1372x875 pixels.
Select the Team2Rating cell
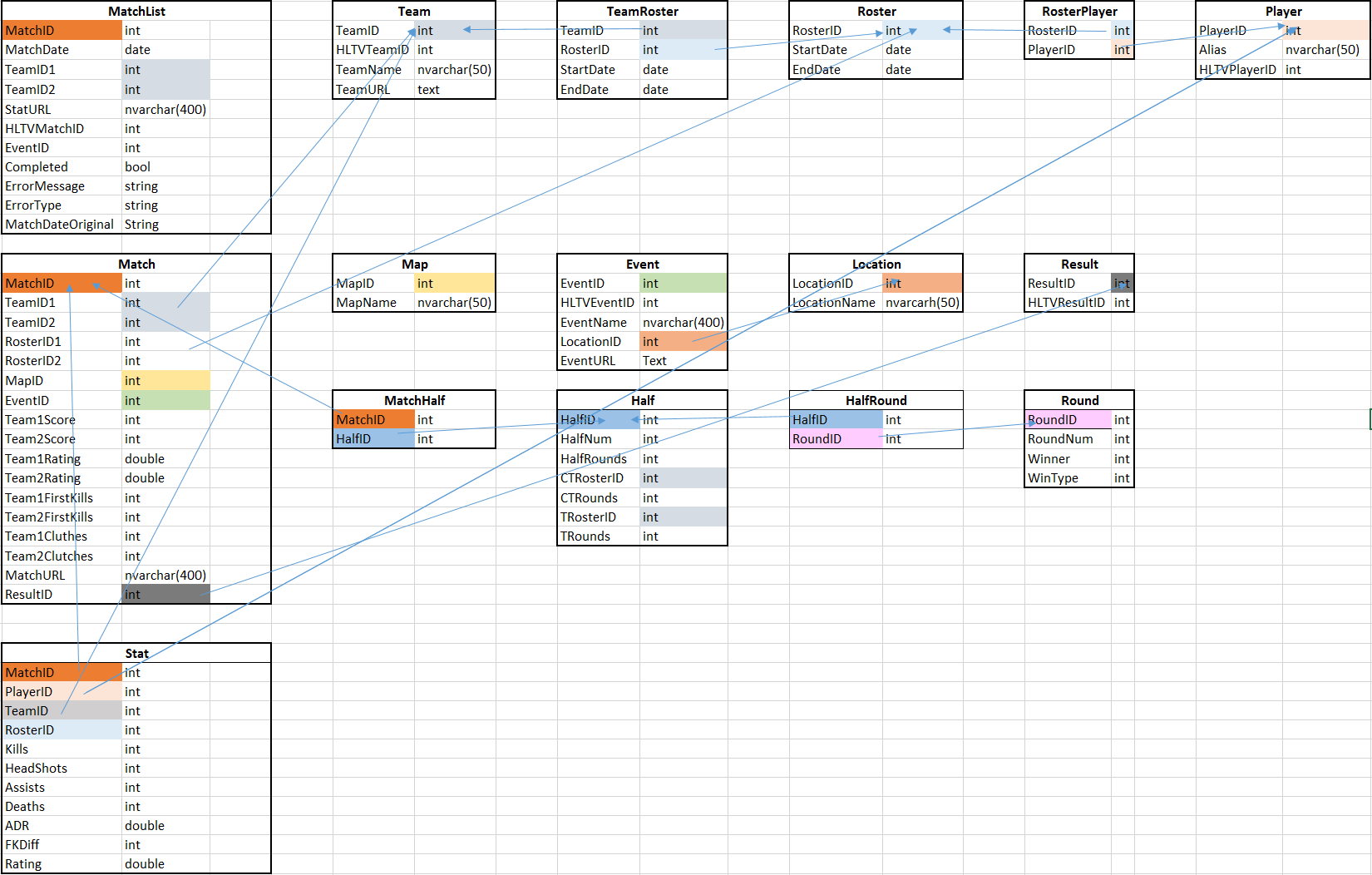[62, 478]
